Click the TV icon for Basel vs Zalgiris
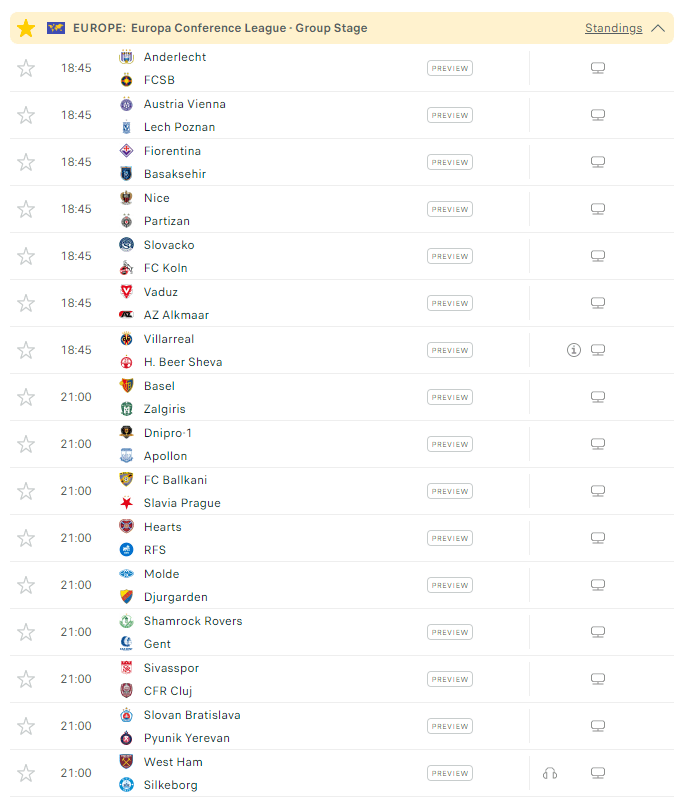682x804 pixels. pos(598,397)
